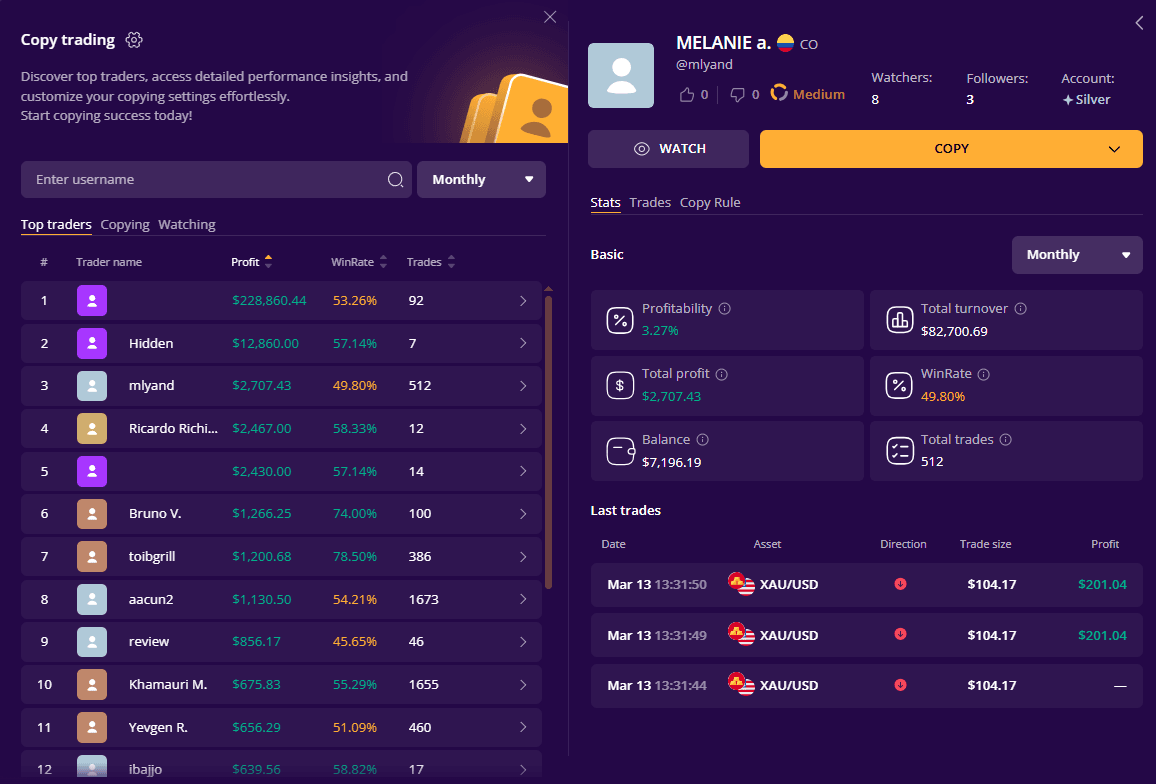Open Monthly period dropdown beside search
Image resolution: width=1156 pixels, height=784 pixels.
point(481,180)
